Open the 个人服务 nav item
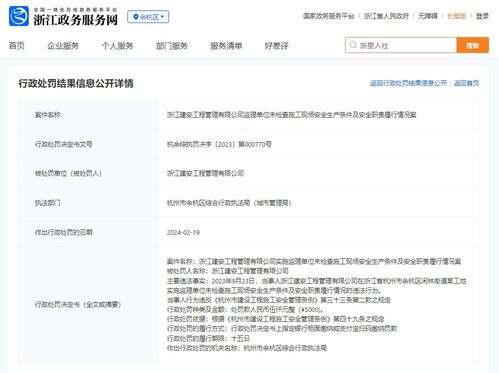Screen dimensions: 499x373 (x=117, y=46)
